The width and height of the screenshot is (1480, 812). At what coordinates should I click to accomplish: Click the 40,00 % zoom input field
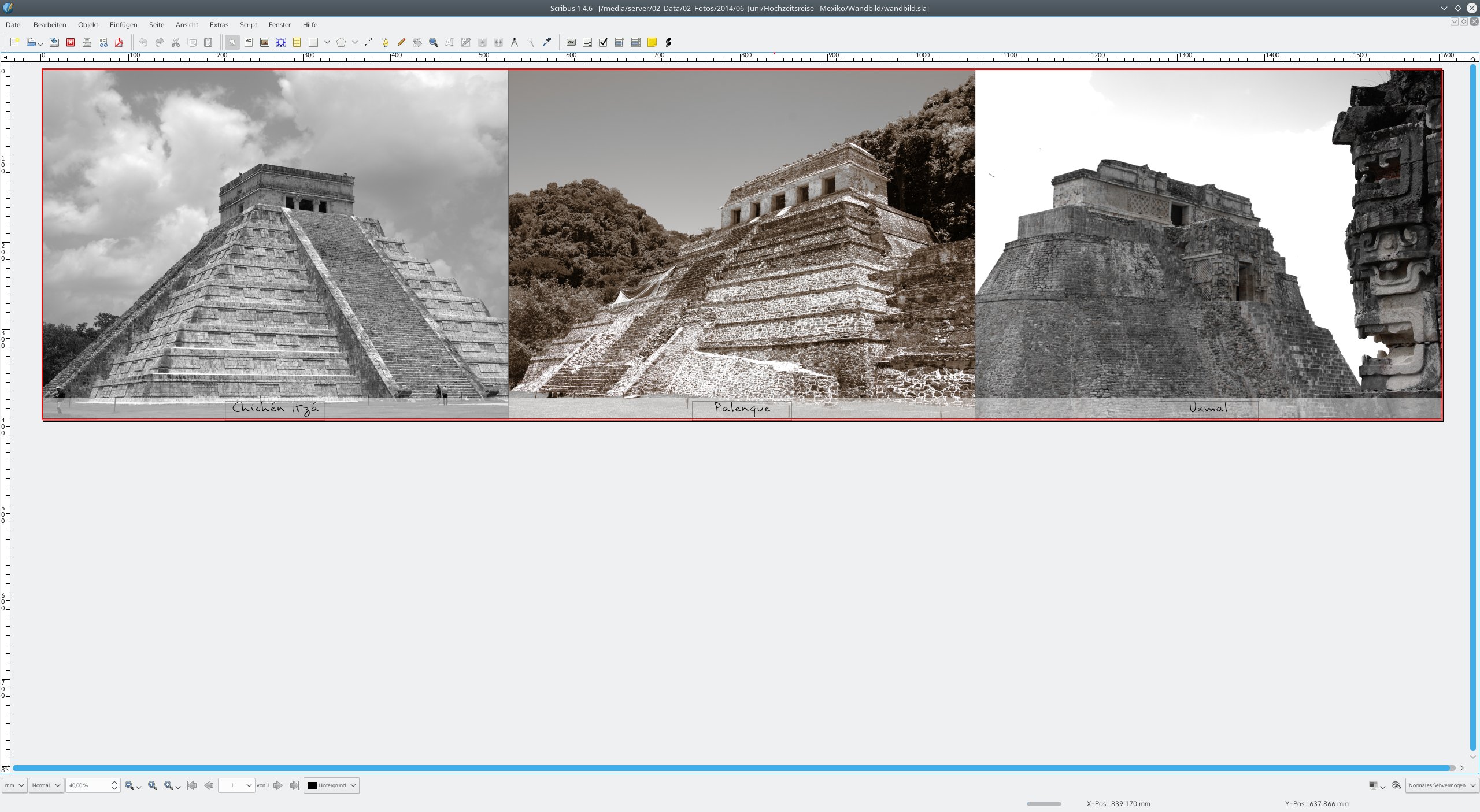pyautogui.click(x=88, y=785)
